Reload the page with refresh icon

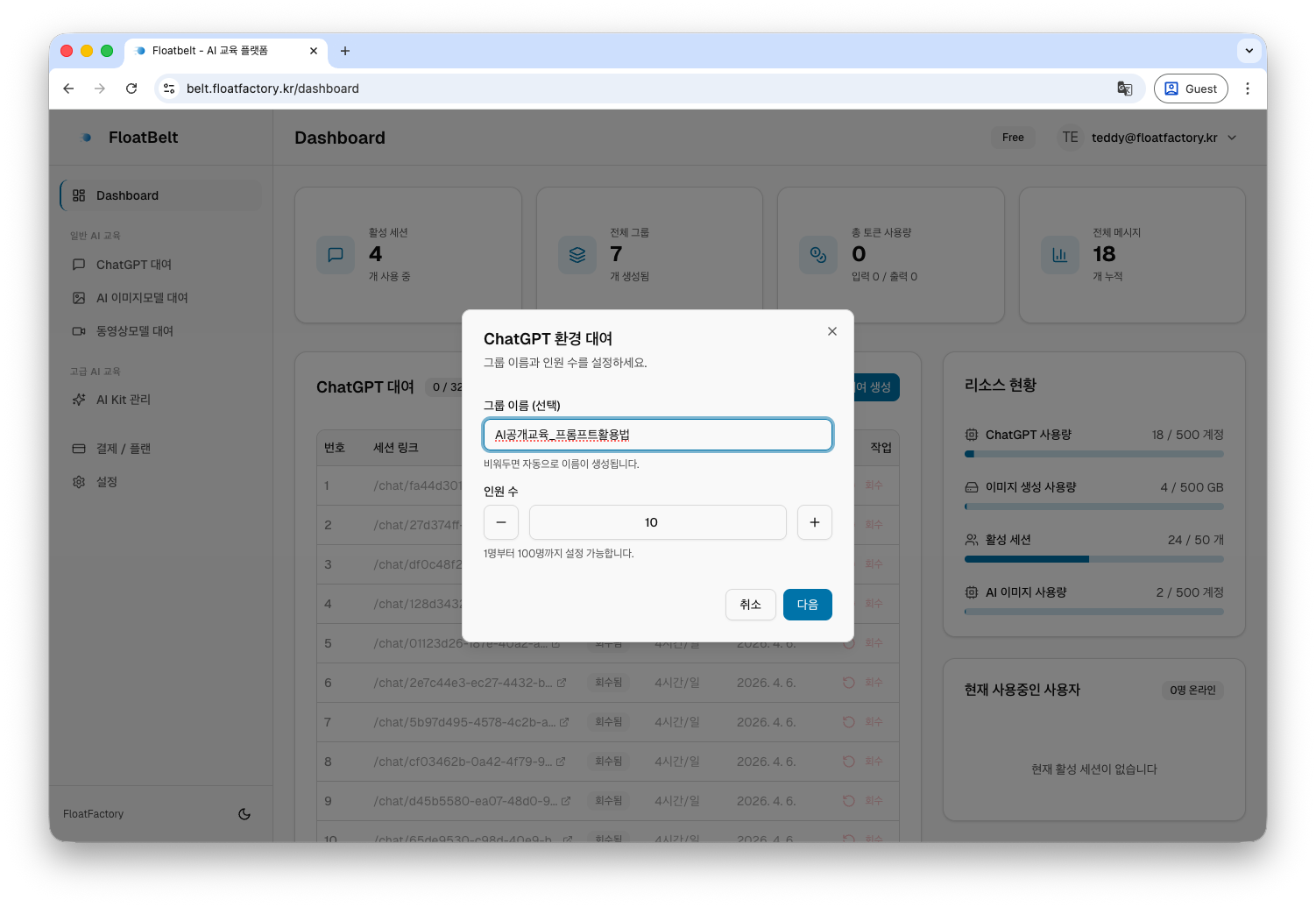131,89
